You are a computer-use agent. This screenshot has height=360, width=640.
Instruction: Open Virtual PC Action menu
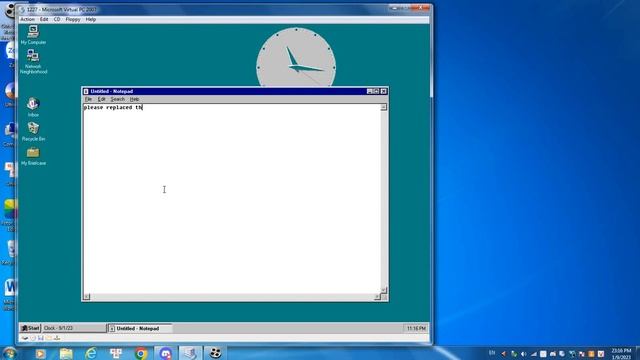point(27,19)
